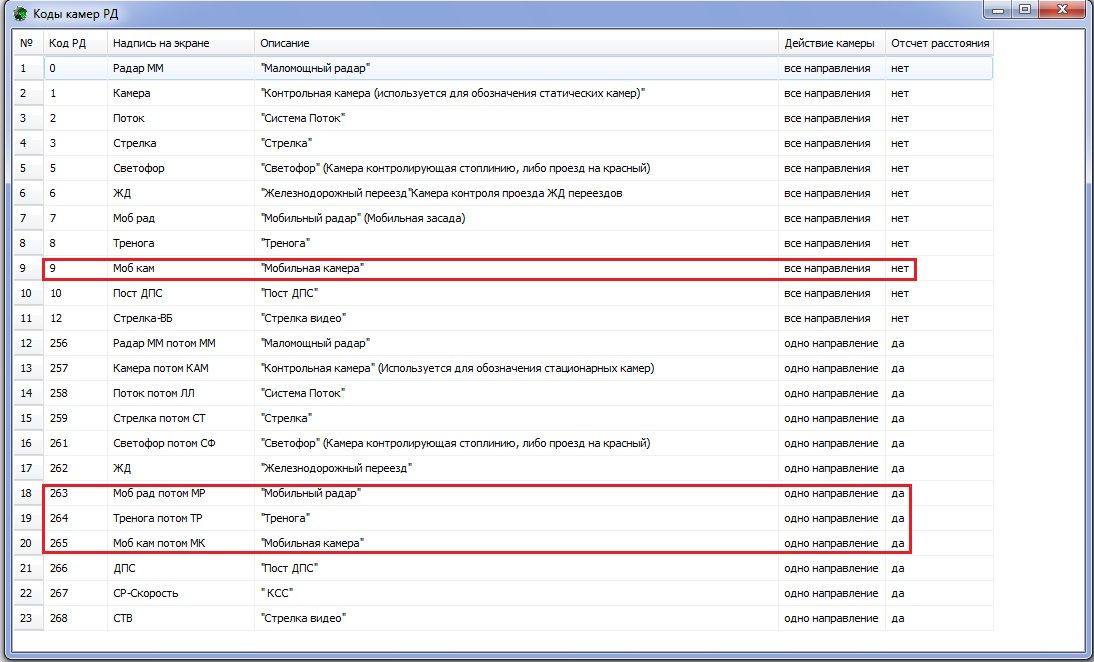Select the Стрелка-ВБ cell
Image resolution: width=1094 pixels, height=662 pixels.
click(181, 318)
